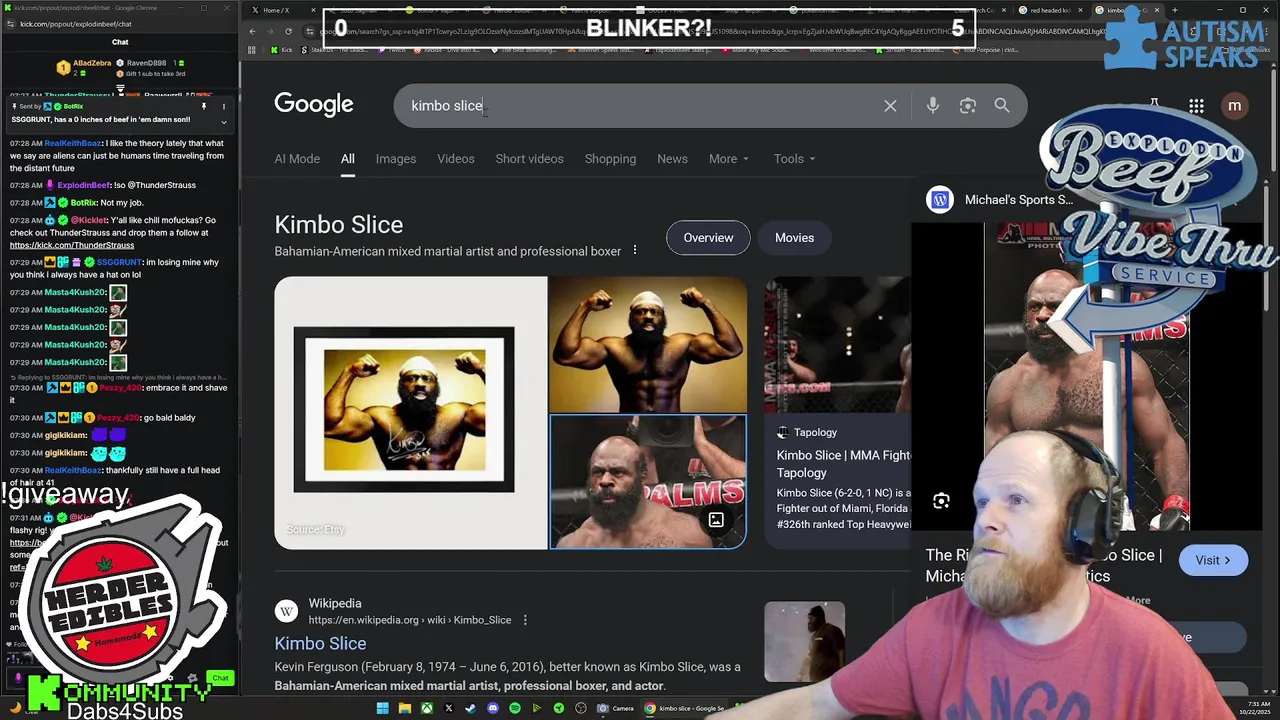Open File Explorer from the taskbar
This screenshot has height=720, width=1280.
(x=405, y=708)
